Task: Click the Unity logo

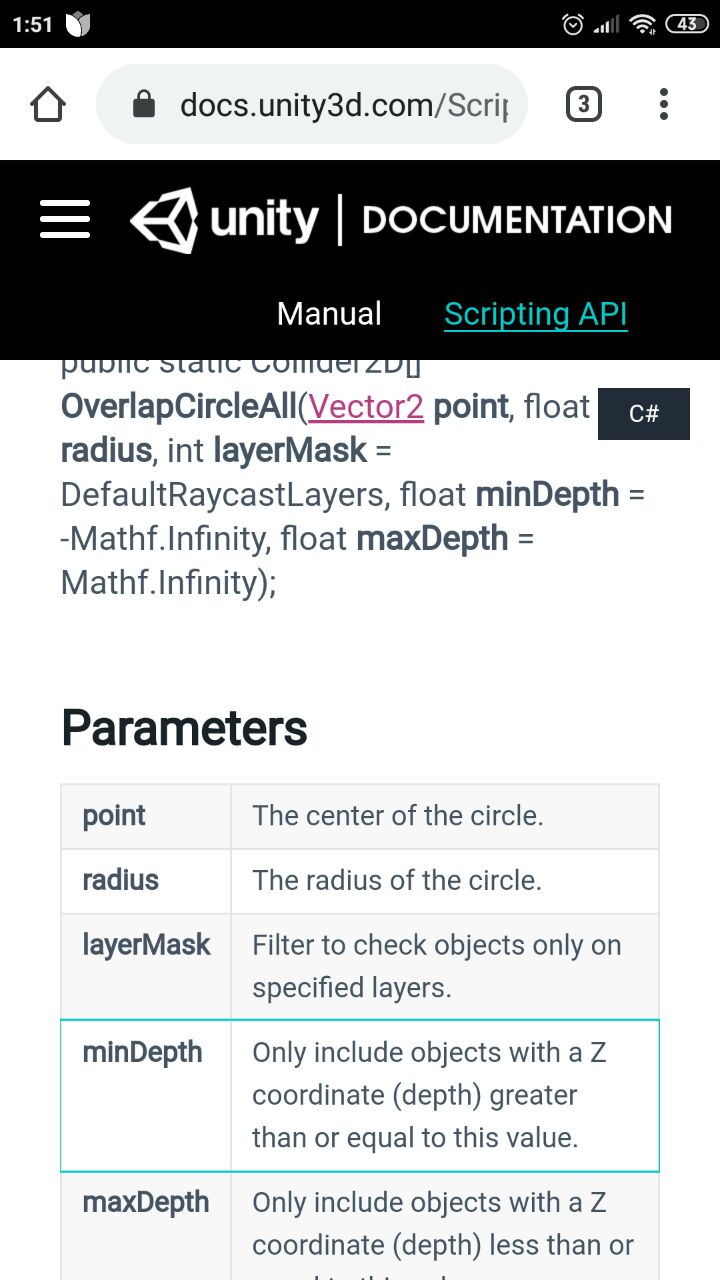Action: tap(225, 220)
